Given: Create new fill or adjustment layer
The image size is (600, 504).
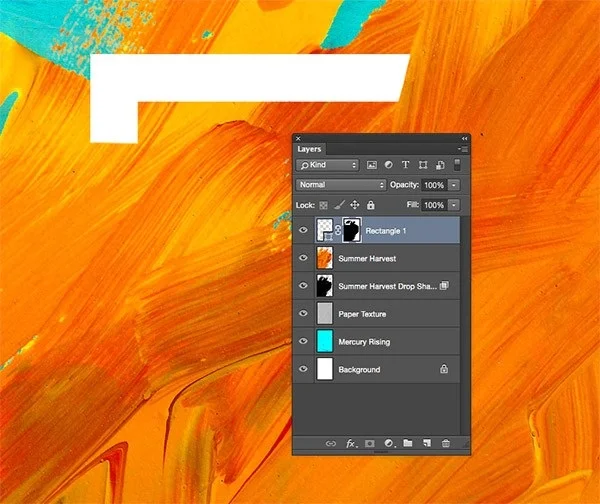Looking at the screenshot, I should [389, 444].
